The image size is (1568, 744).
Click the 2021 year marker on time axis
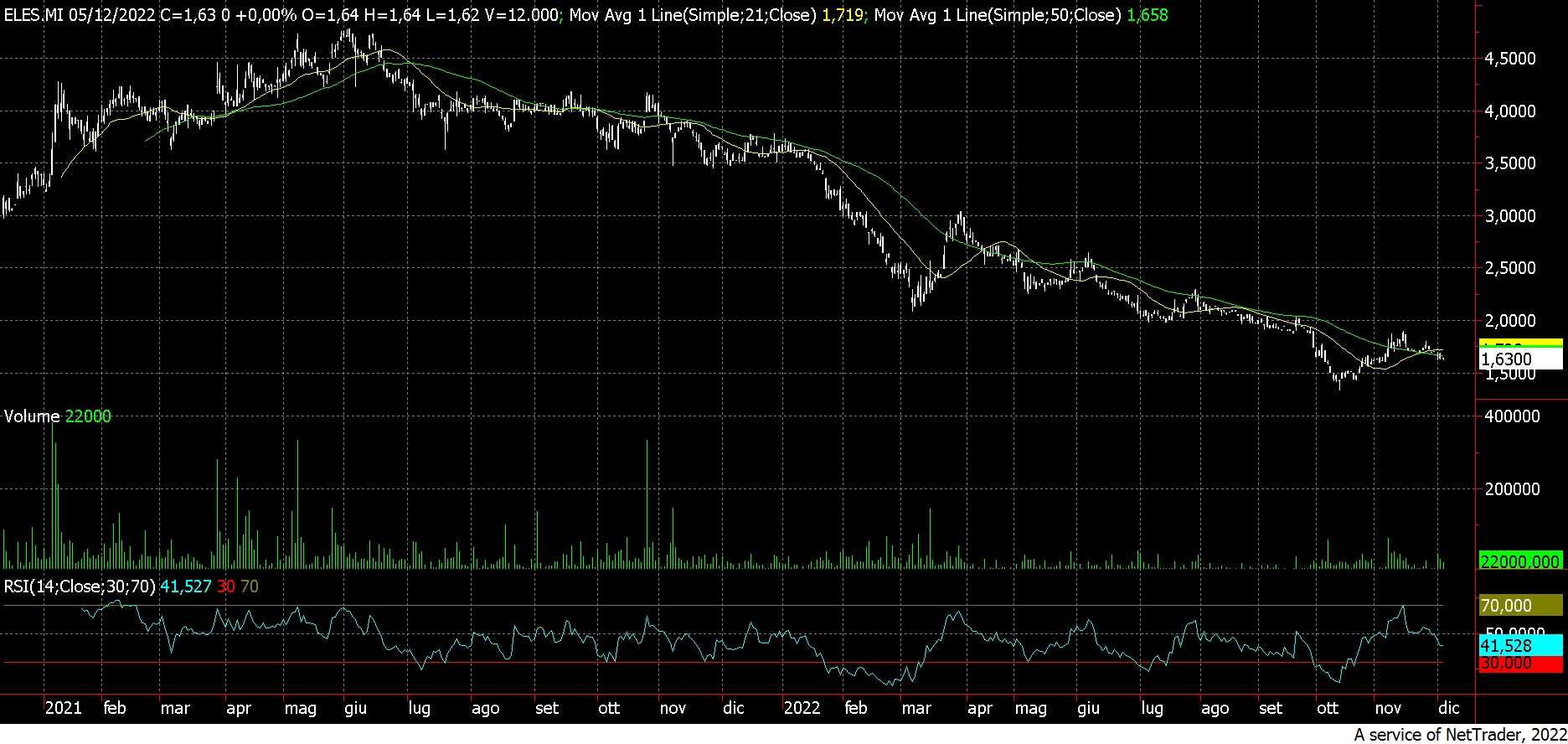63,708
